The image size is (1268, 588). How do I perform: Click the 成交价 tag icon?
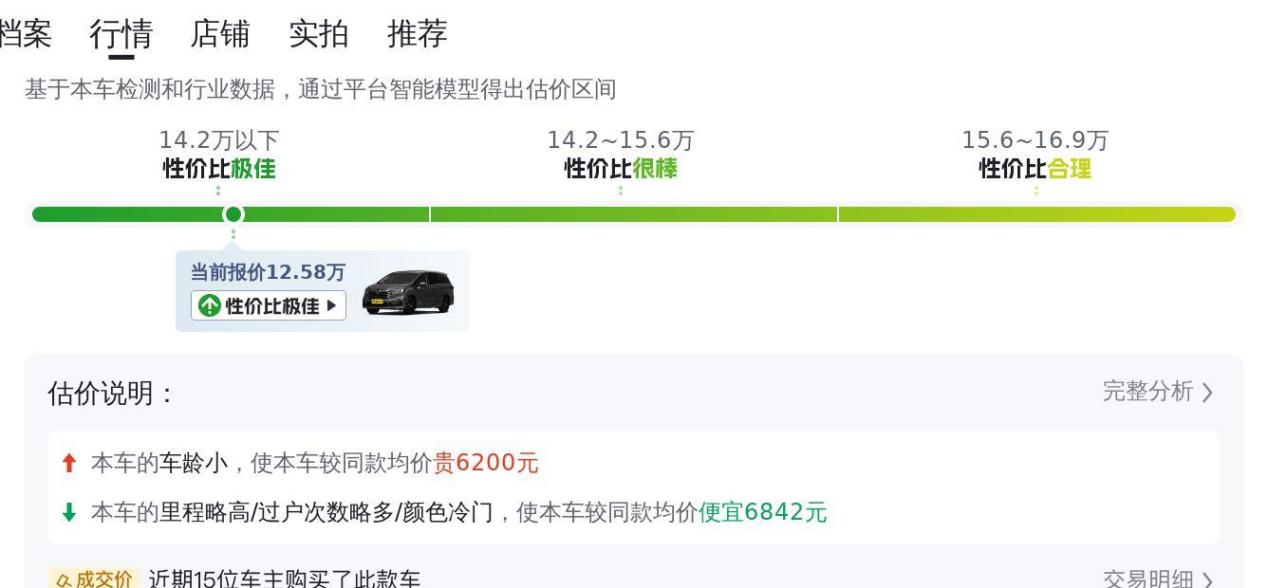[90, 579]
